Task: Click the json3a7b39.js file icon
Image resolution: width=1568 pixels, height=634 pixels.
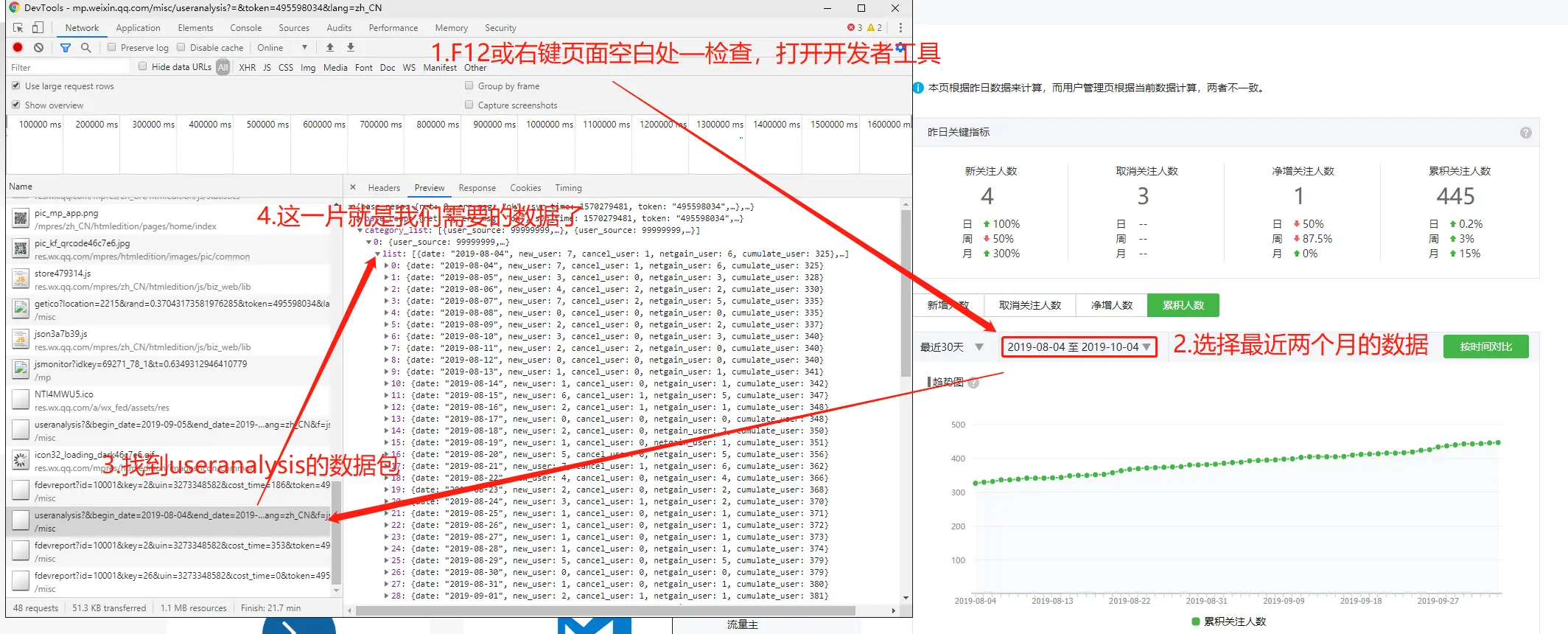Action: (21, 340)
